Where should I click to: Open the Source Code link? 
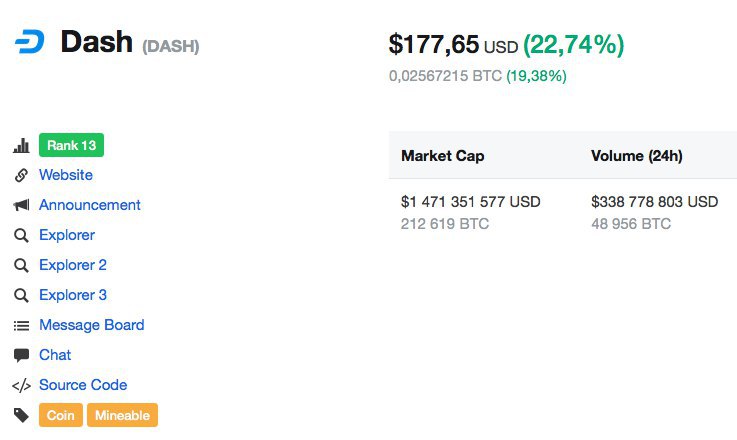[x=83, y=385]
